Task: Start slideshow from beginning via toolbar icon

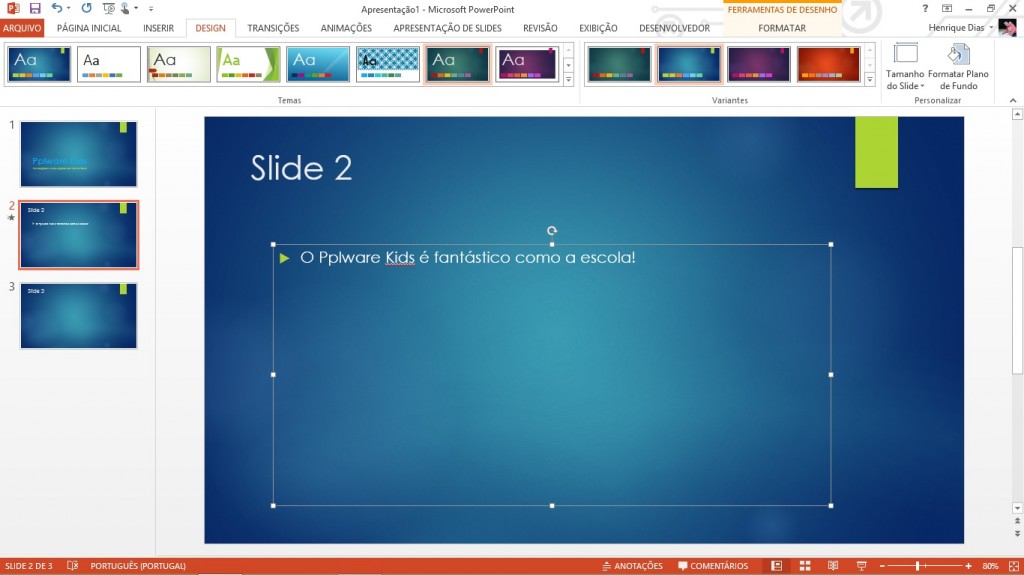Action: (109, 8)
